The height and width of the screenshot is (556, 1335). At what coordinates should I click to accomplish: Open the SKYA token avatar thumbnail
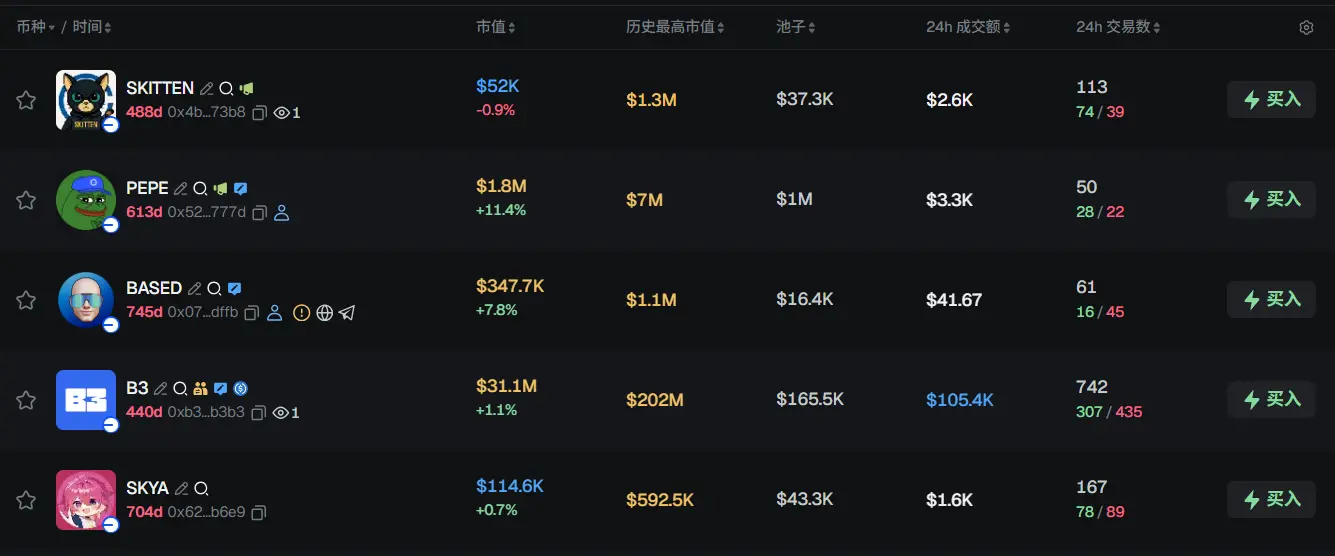pyautogui.click(x=86, y=500)
